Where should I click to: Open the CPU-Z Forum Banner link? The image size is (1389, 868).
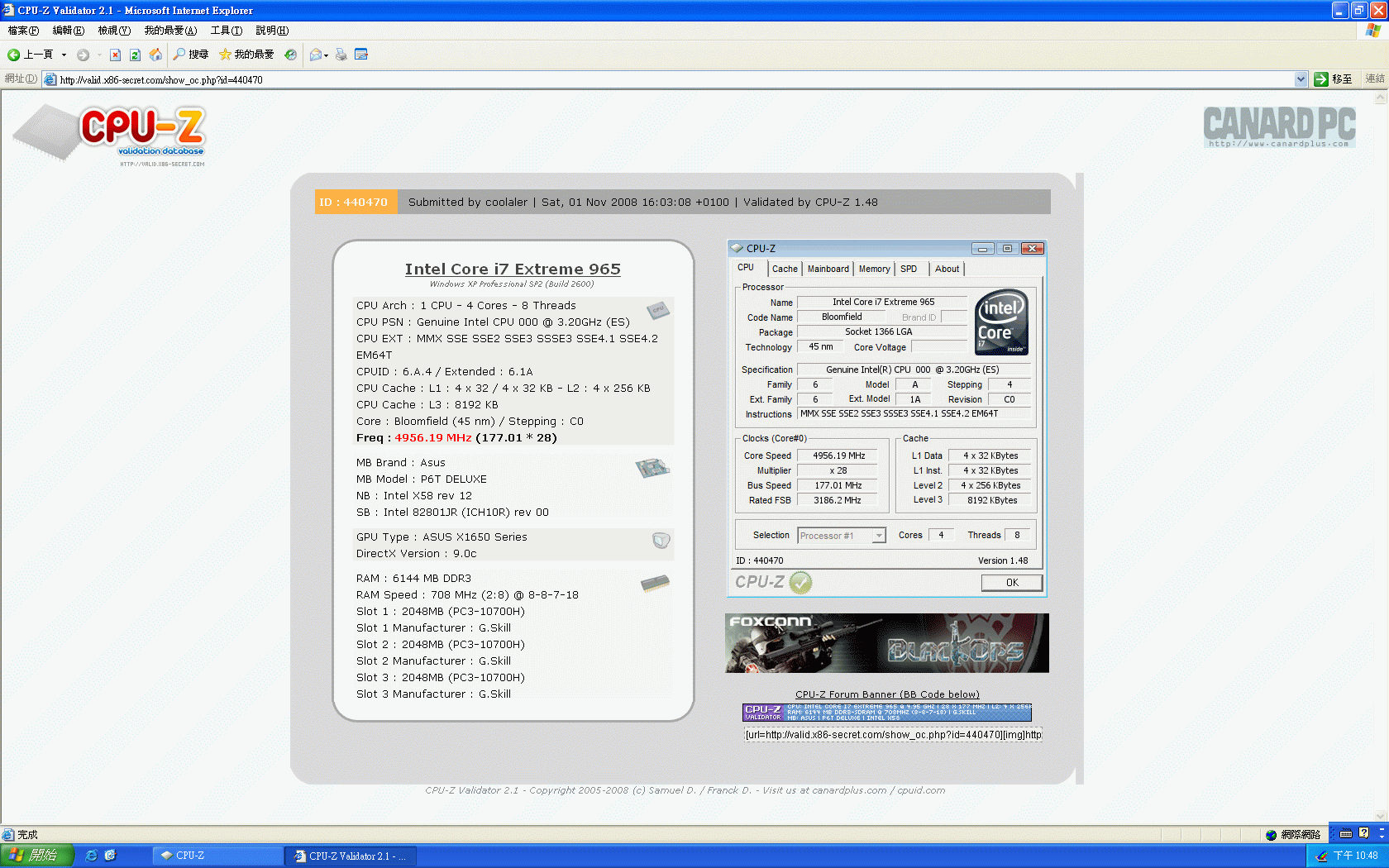point(887,694)
